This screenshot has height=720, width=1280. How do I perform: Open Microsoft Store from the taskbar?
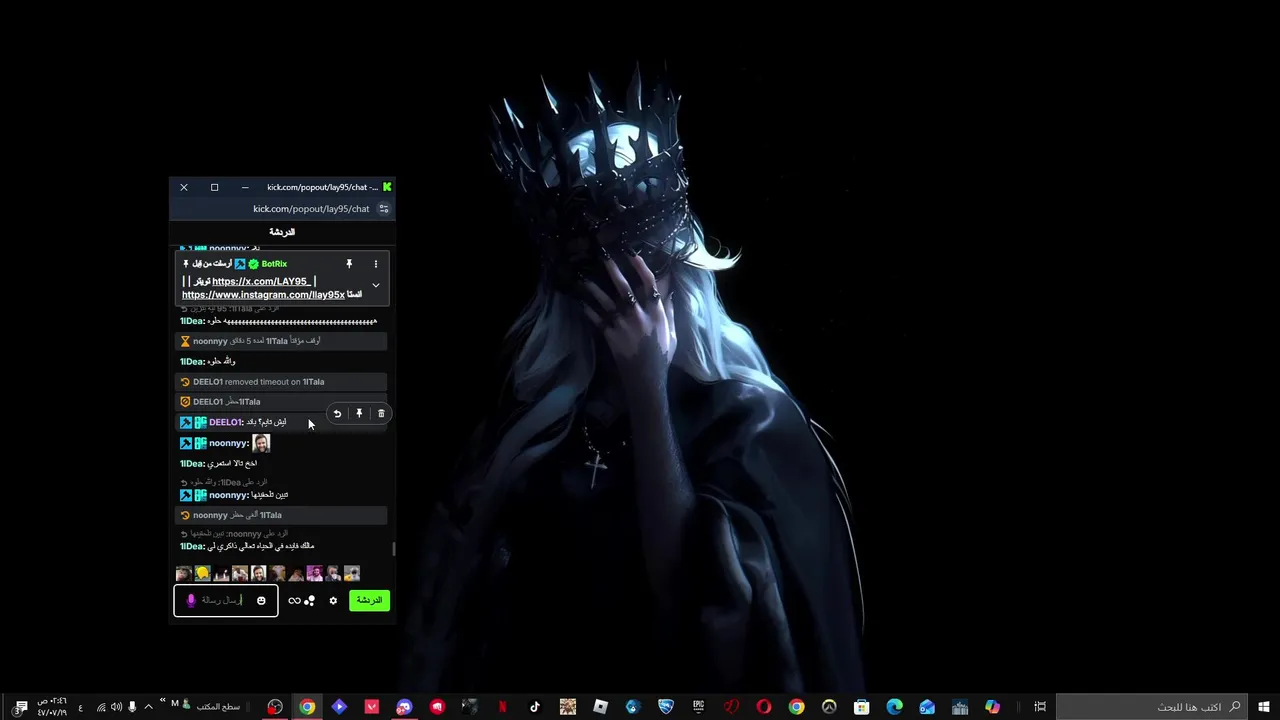(x=861, y=707)
